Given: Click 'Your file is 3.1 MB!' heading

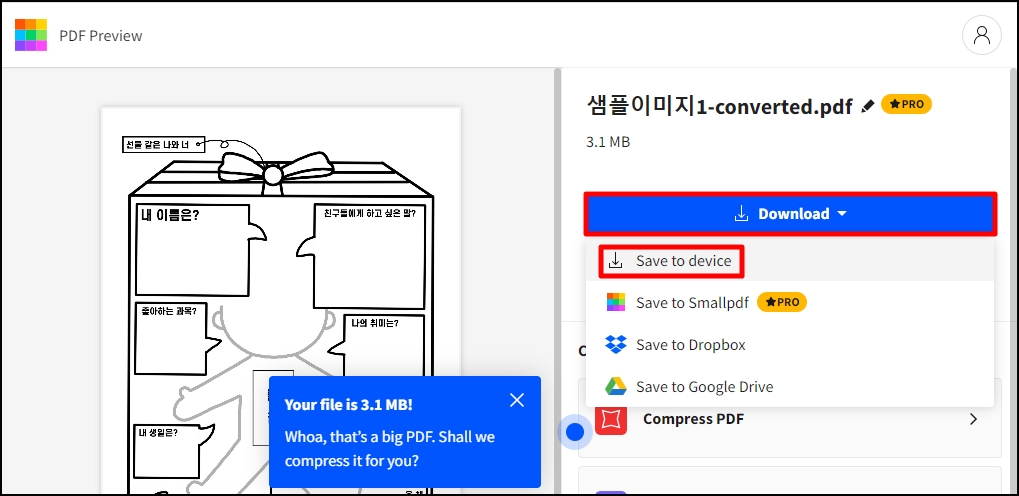Looking at the screenshot, I should coord(348,404).
